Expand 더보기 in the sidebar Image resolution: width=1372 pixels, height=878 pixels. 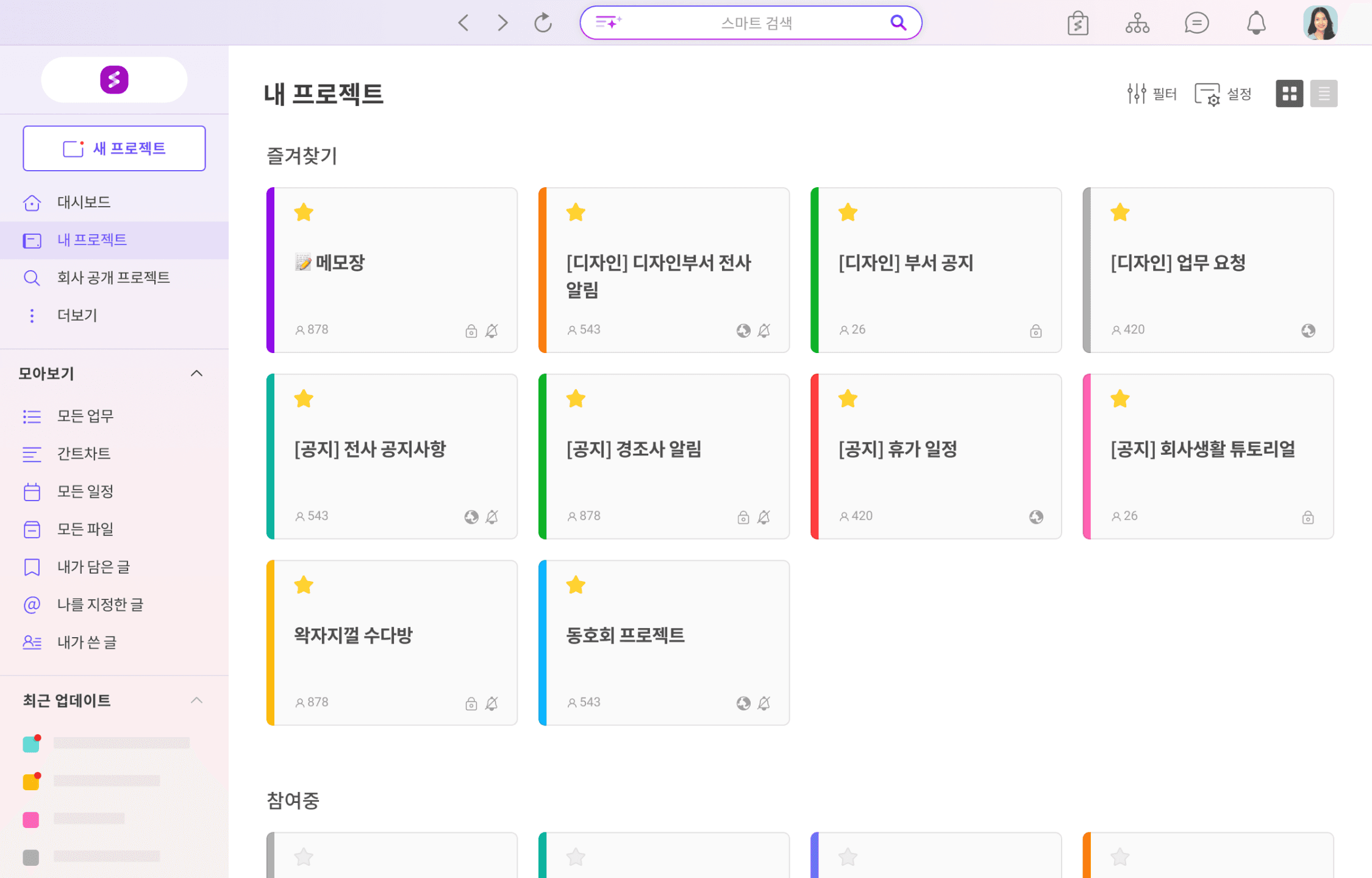77,315
